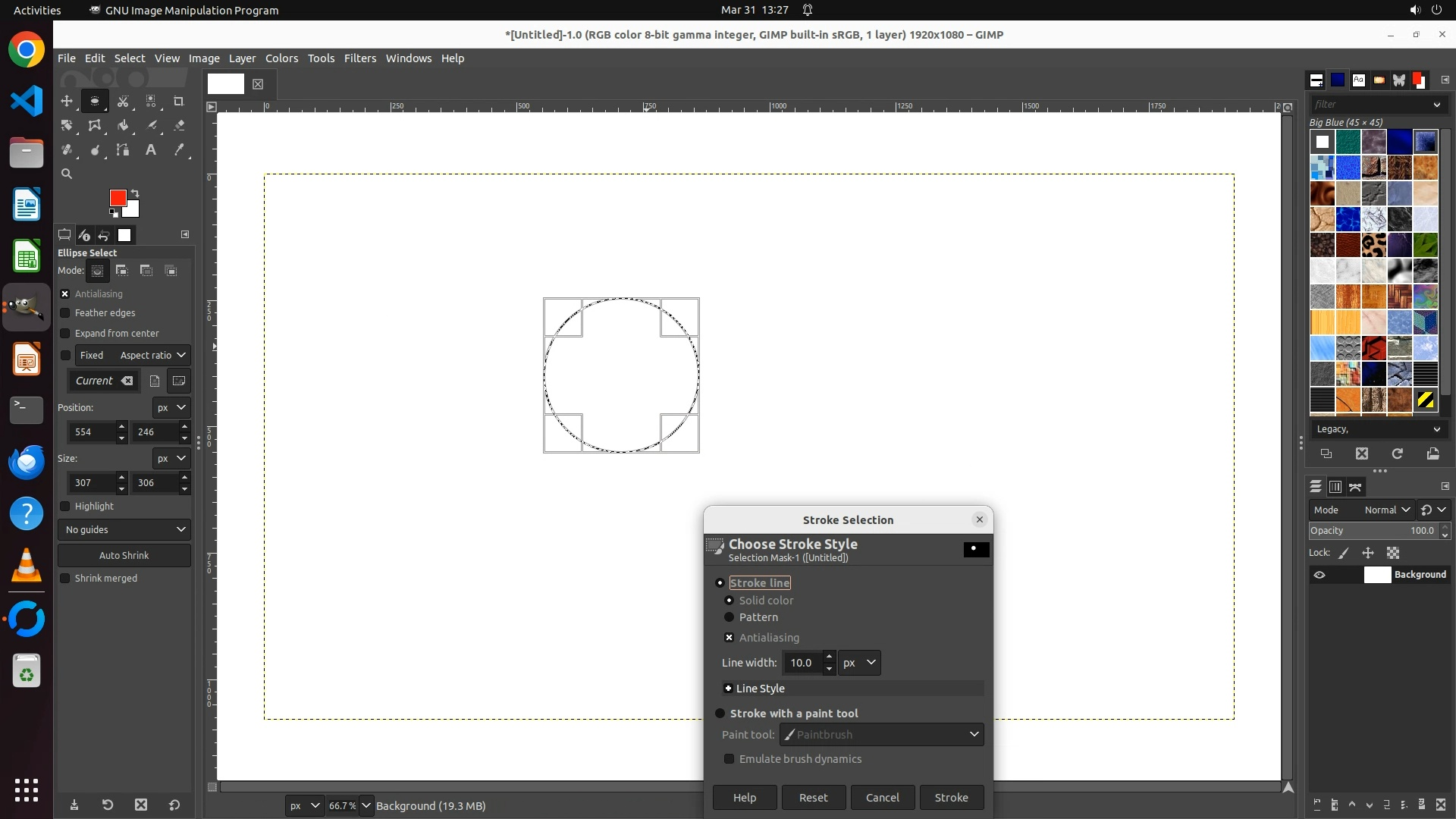Viewport: 1456px width, 819px height.
Task: Select the Zoom magnifier tool
Action: point(67,174)
